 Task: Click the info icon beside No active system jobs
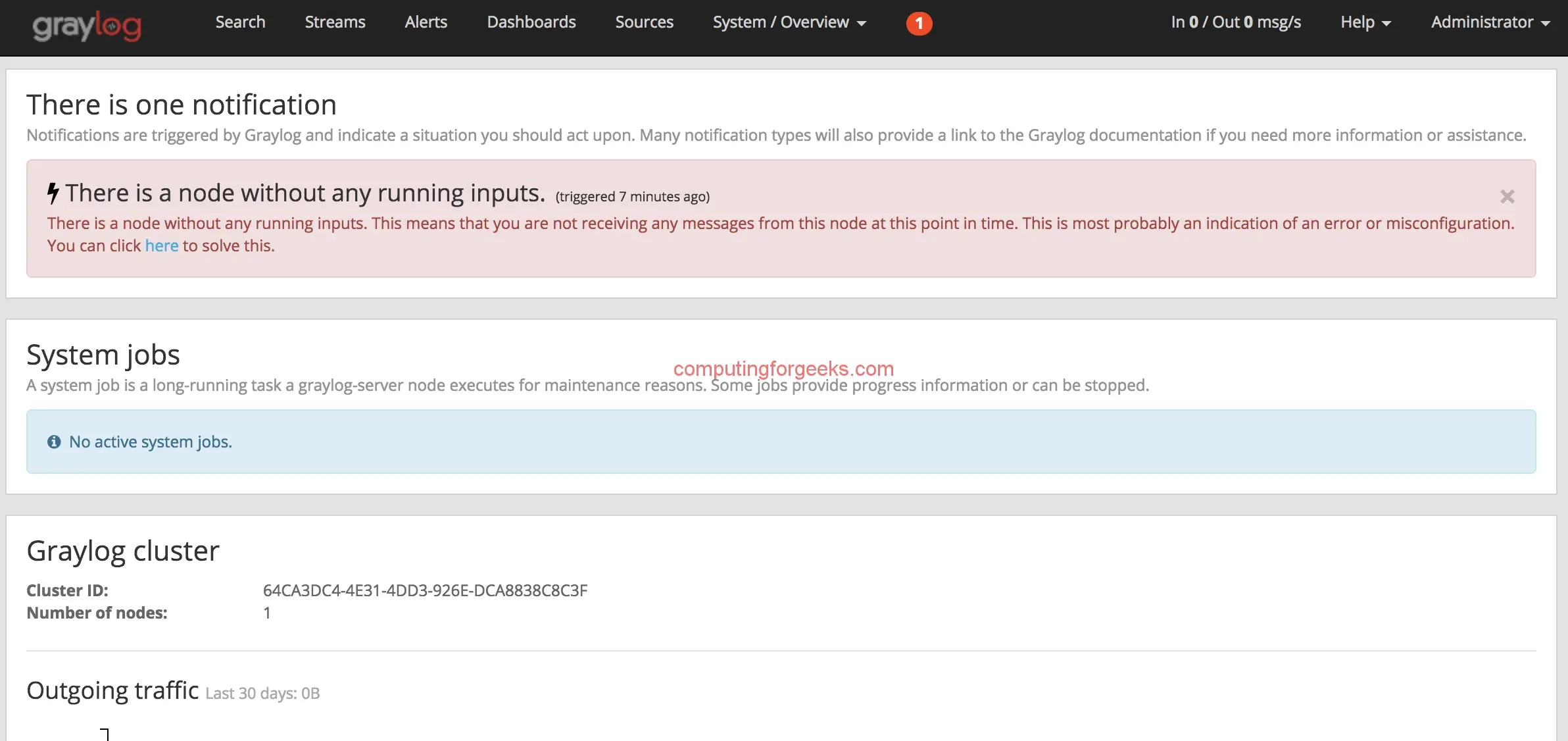[54, 442]
